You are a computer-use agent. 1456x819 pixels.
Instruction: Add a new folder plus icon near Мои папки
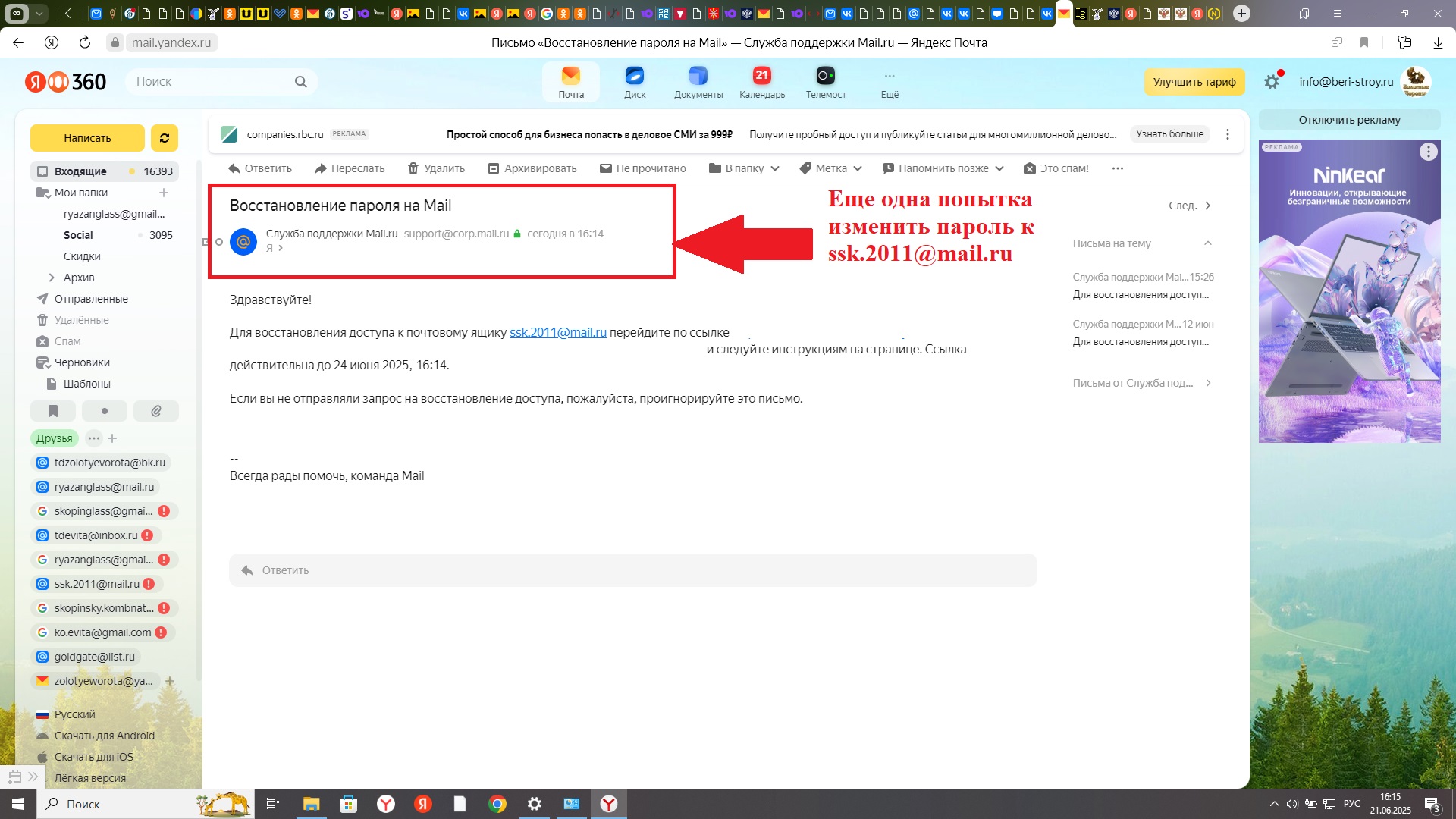(x=163, y=193)
